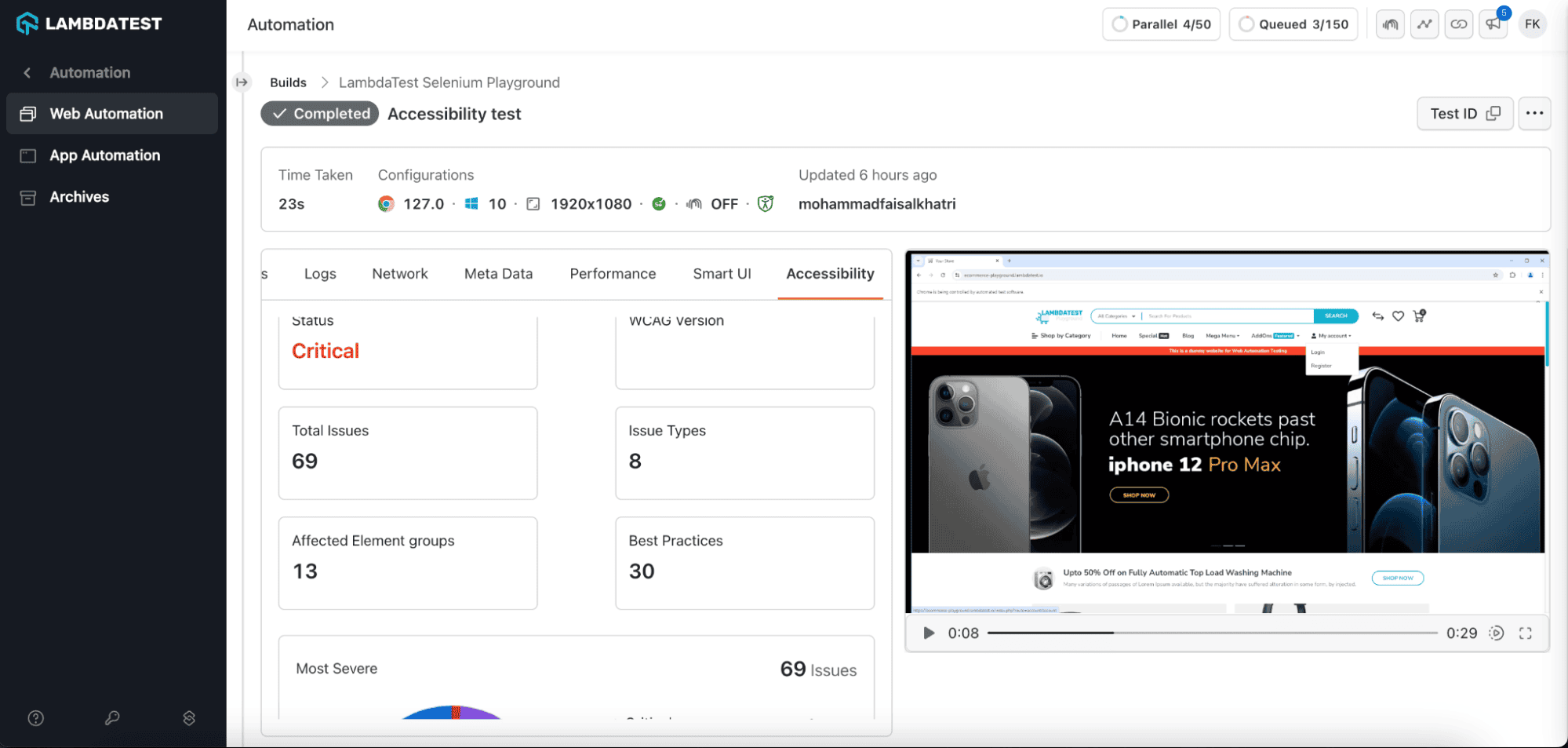Enter fullscreen on the video player
Viewport: 1568px width, 748px height.
click(1526, 633)
